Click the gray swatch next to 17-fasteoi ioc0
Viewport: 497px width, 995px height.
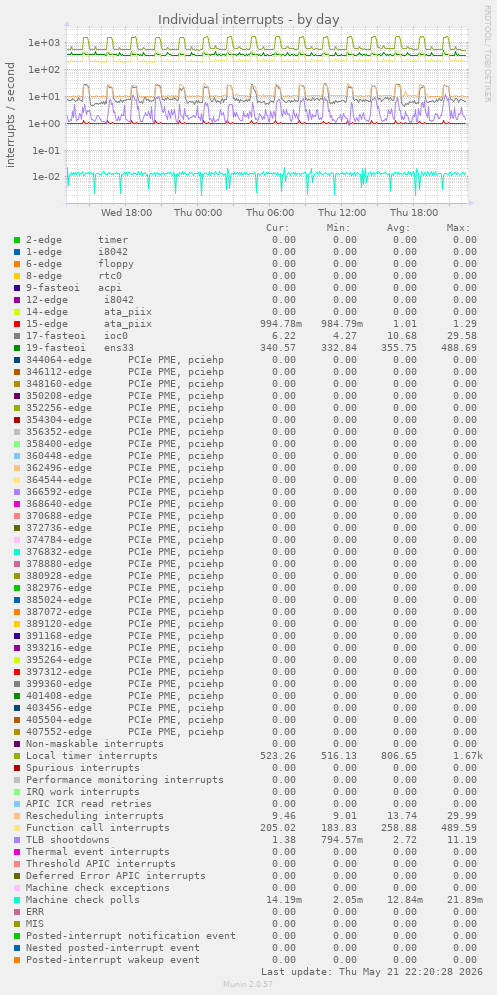[x=17, y=336]
